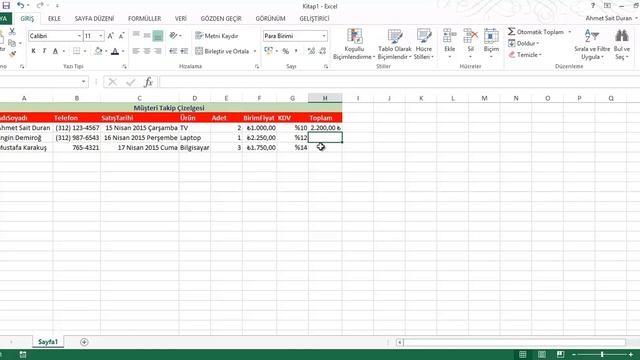This screenshot has height=360, width=640.
Task: Click the accounting number format icon
Action: (x=268, y=51)
